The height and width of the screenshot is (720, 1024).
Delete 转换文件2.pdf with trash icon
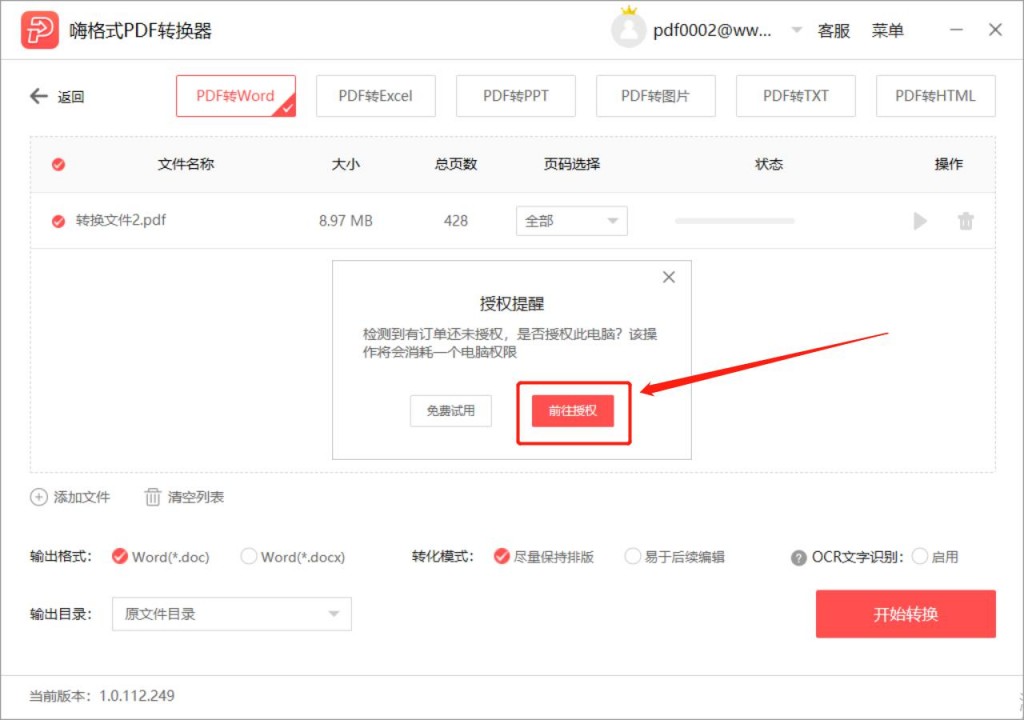coord(965,221)
